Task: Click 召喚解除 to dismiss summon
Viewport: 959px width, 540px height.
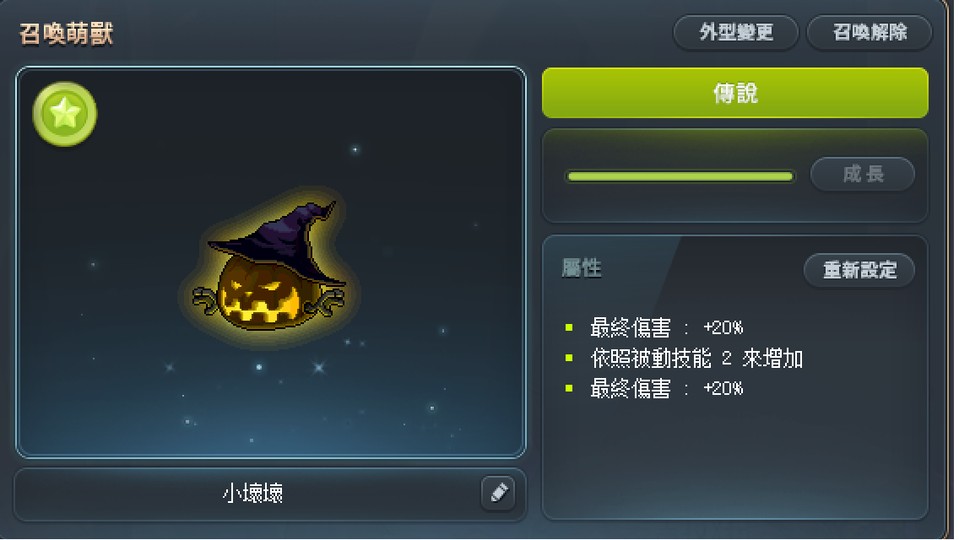Action: (870, 32)
